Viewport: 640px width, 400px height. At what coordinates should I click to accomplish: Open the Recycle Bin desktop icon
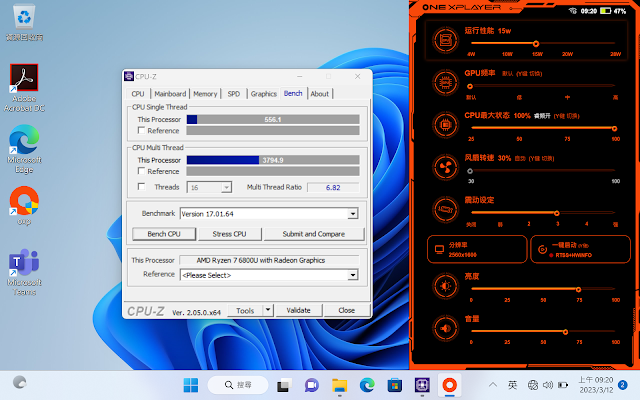(24, 23)
